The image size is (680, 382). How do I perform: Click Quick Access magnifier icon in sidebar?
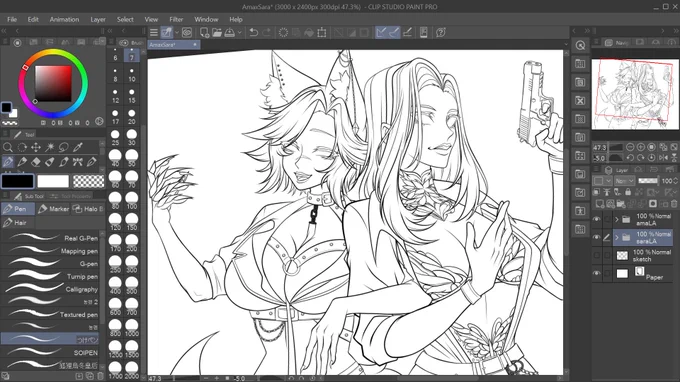point(580,45)
